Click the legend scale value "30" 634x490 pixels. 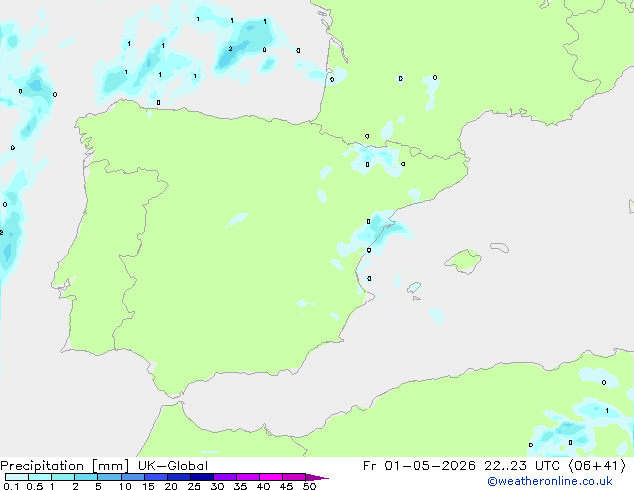pyautogui.click(x=217, y=486)
